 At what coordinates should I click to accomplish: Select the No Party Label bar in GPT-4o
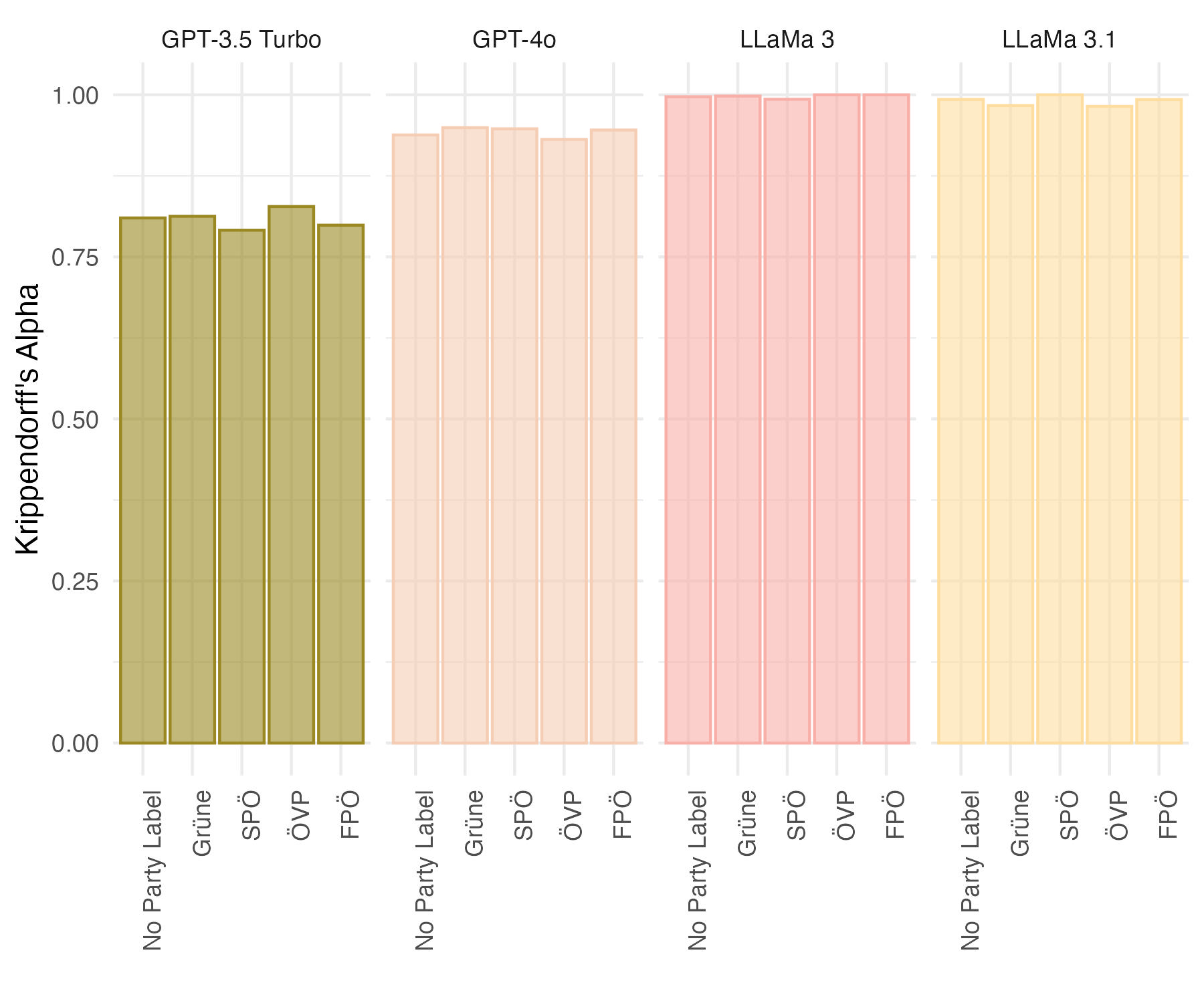[415, 439]
